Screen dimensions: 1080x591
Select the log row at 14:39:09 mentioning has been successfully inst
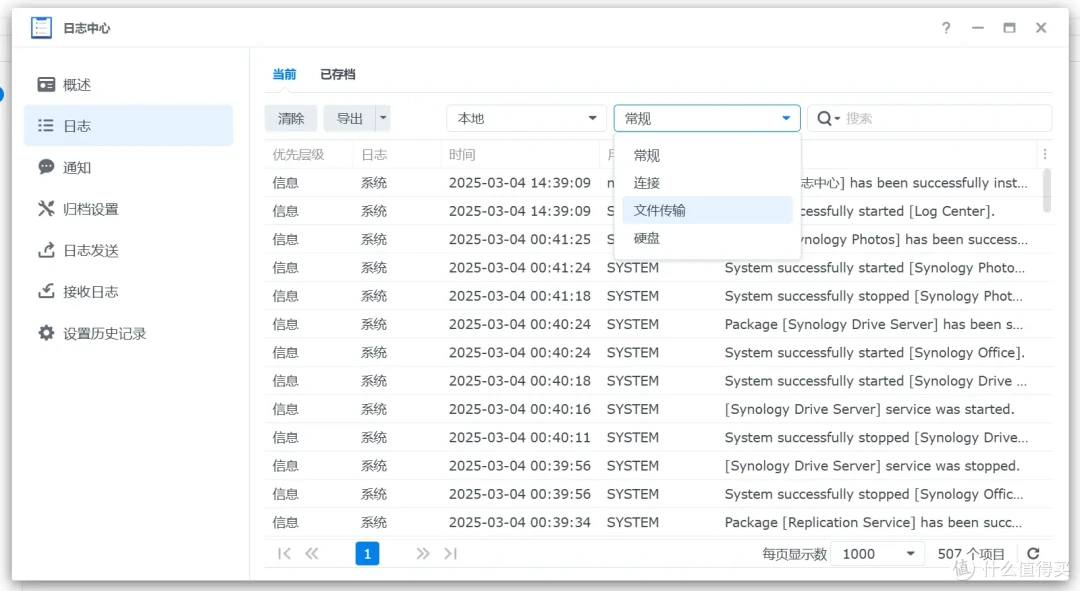658,183
